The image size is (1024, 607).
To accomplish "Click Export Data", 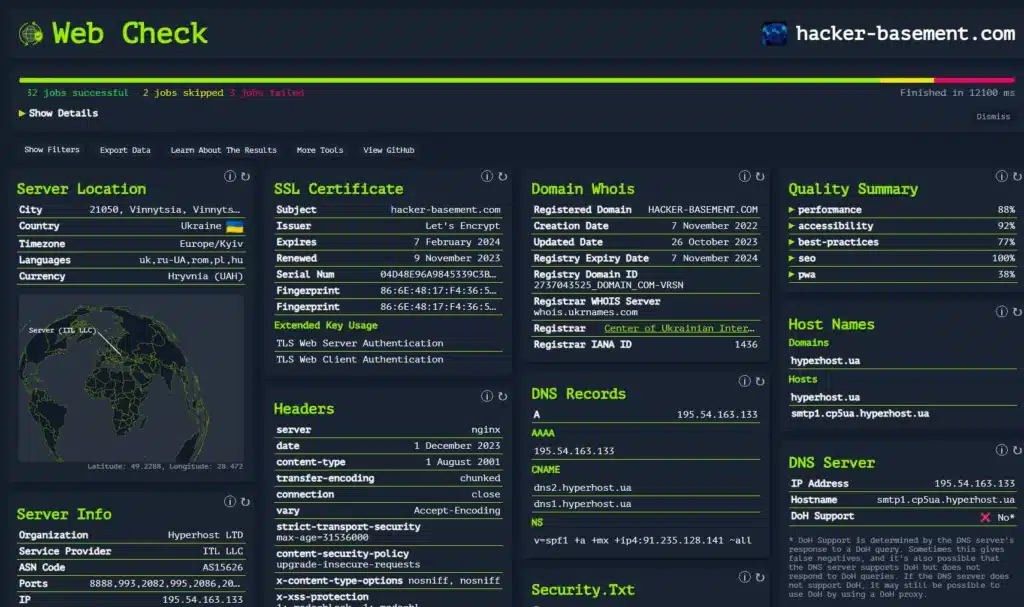I will (x=125, y=150).
